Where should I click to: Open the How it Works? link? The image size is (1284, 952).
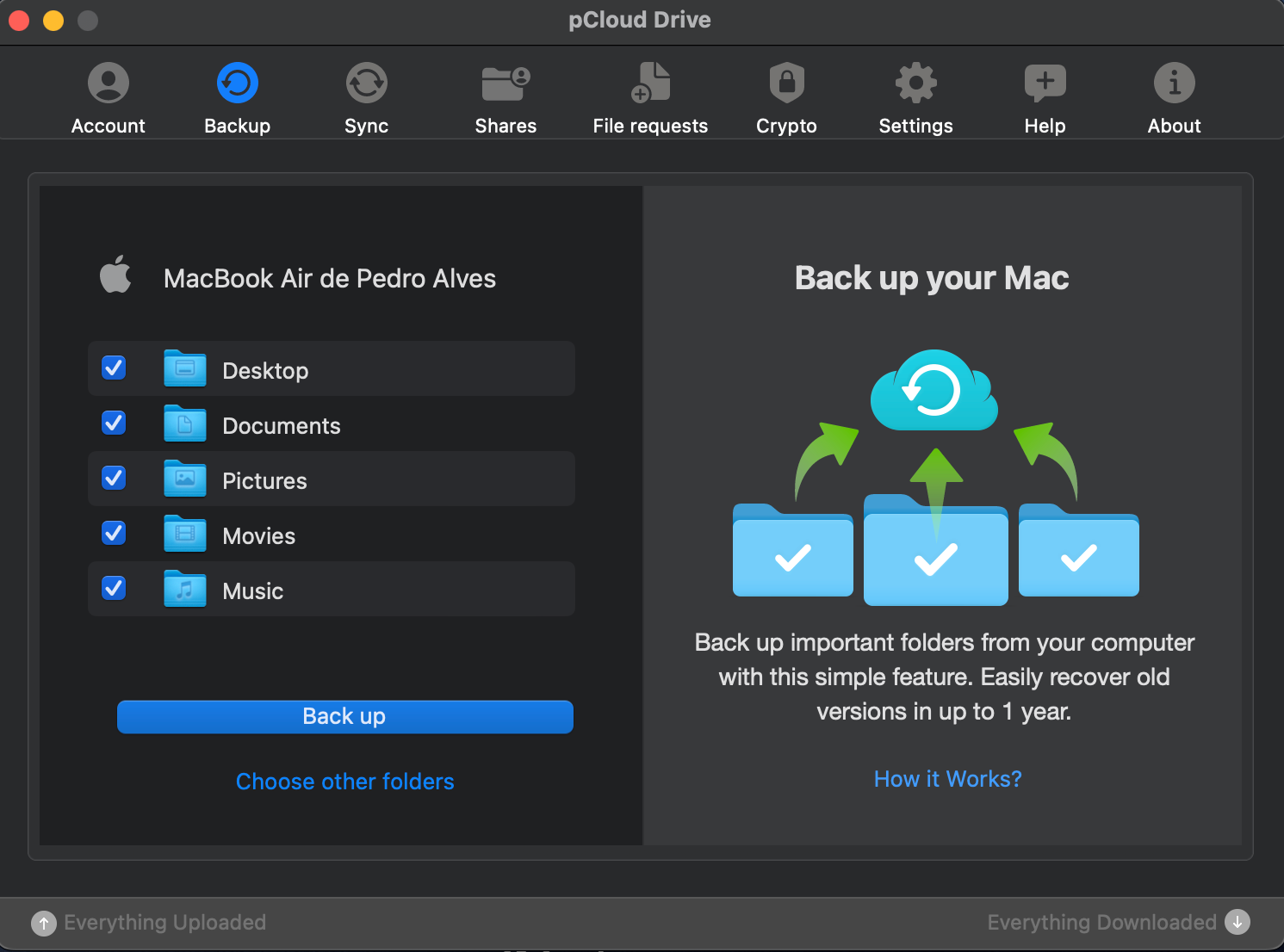[948, 779]
